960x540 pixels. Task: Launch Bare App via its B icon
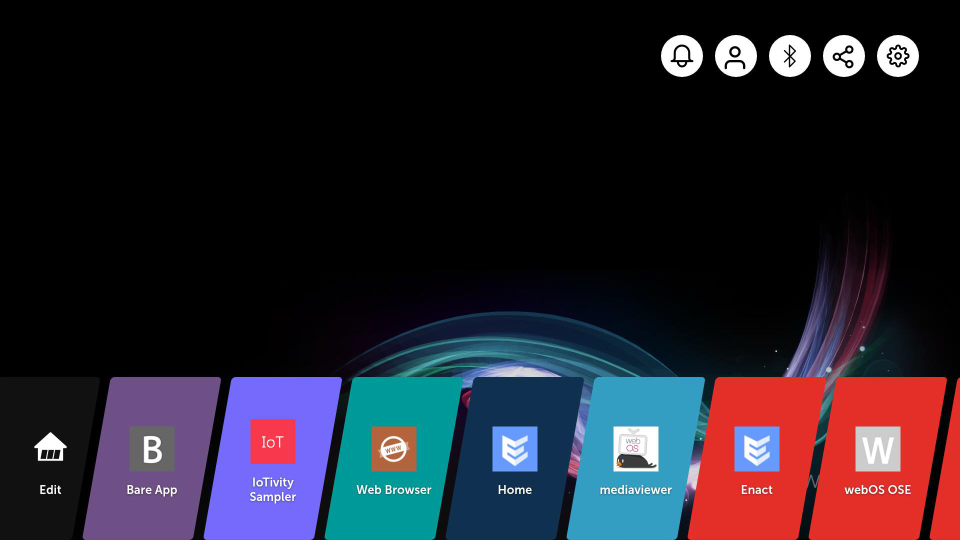click(x=152, y=449)
